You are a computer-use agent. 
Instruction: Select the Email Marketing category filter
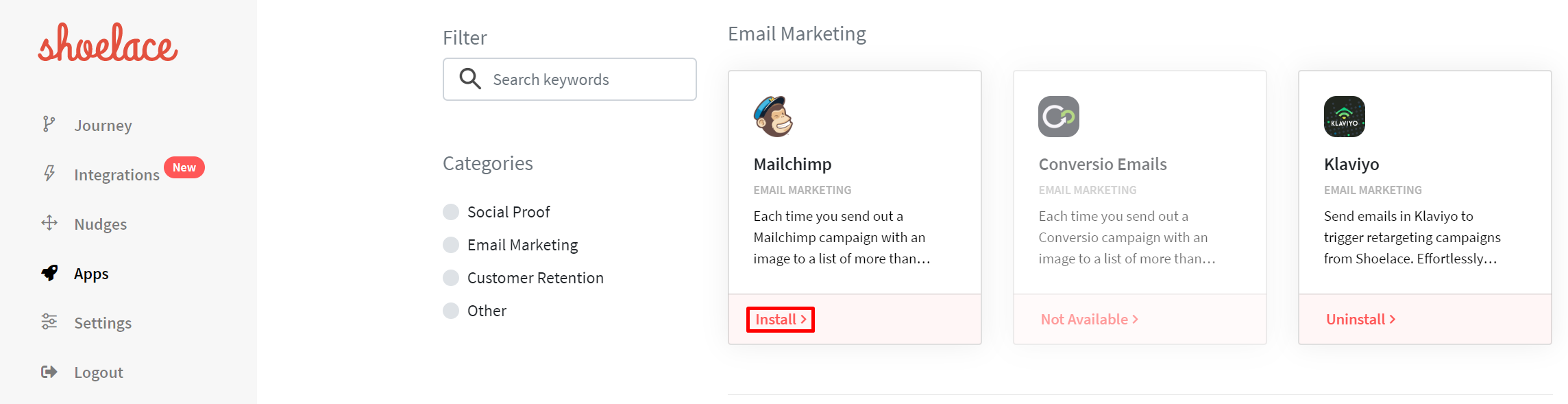click(x=451, y=245)
